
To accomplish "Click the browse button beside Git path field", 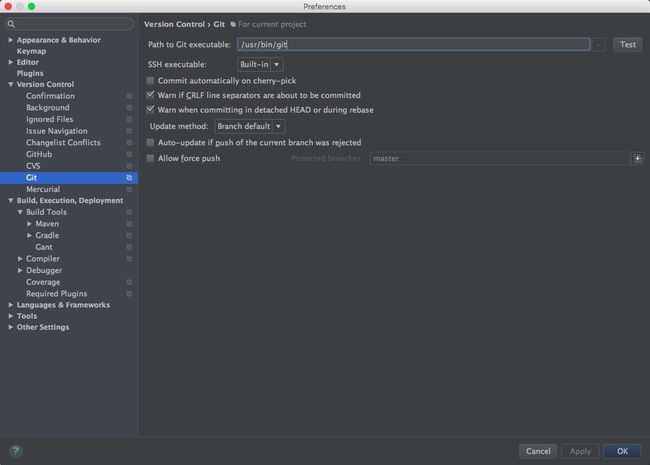I will click(599, 45).
